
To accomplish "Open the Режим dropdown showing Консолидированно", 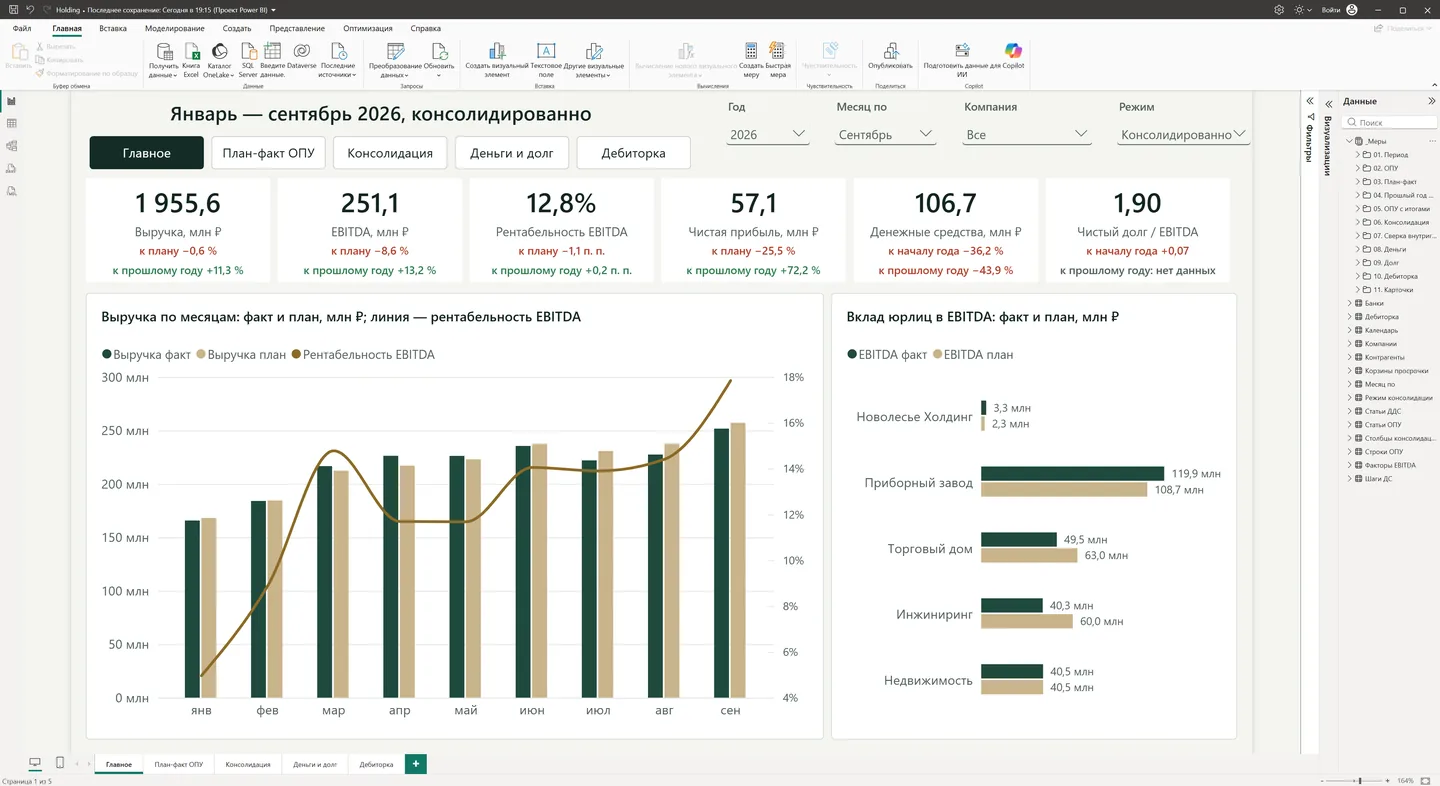I will (x=1183, y=134).
